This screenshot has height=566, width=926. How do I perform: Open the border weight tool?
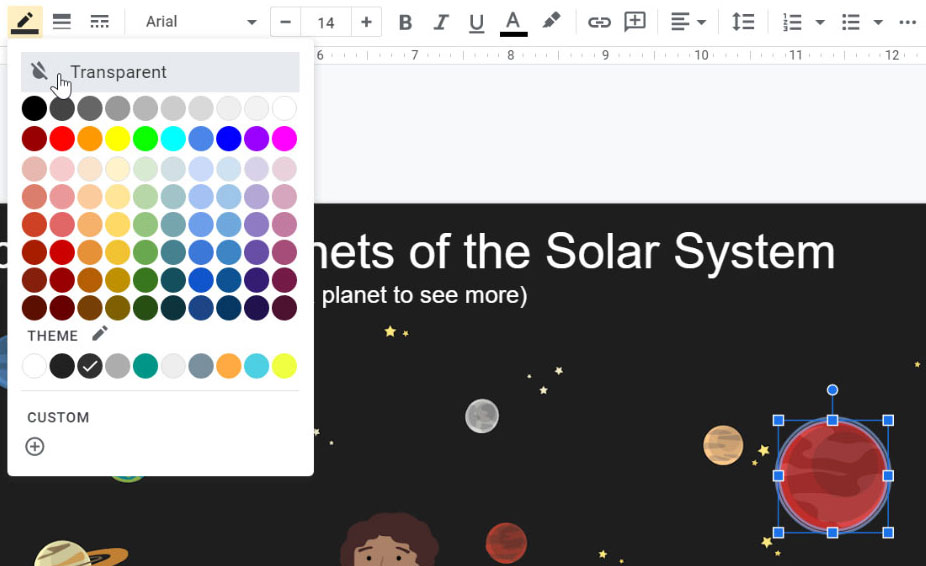pyautogui.click(x=62, y=22)
